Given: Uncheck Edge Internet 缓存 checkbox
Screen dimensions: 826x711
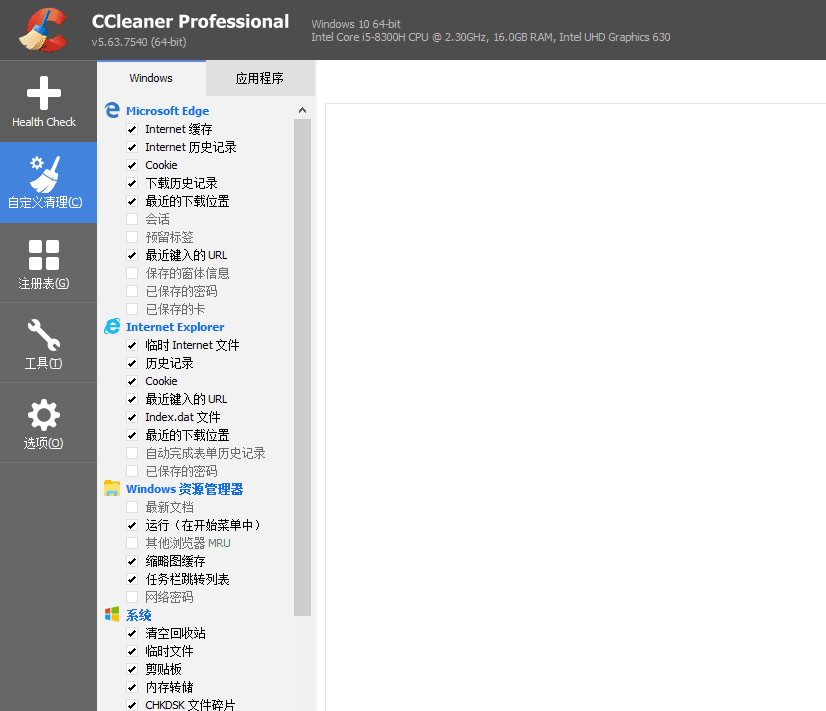Looking at the screenshot, I should point(132,129).
